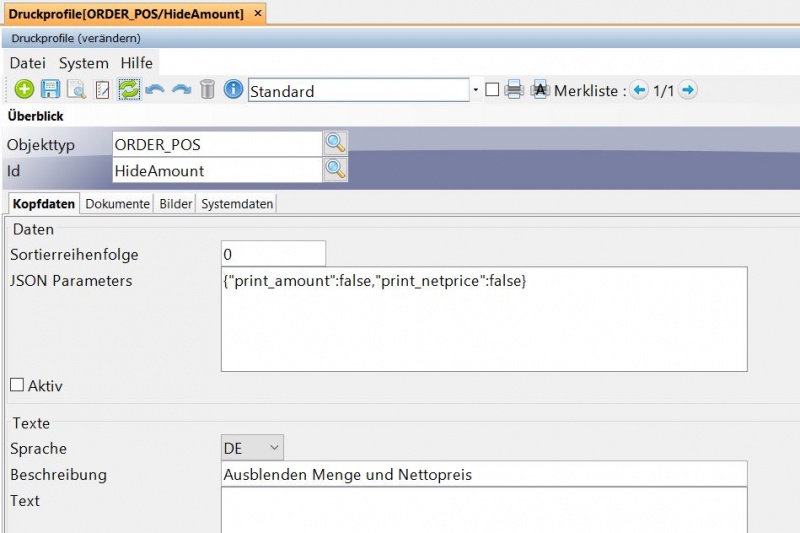Go to next Merkliste entry arrow
The width and height of the screenshot is (800, 533).
tap(687, 90)
